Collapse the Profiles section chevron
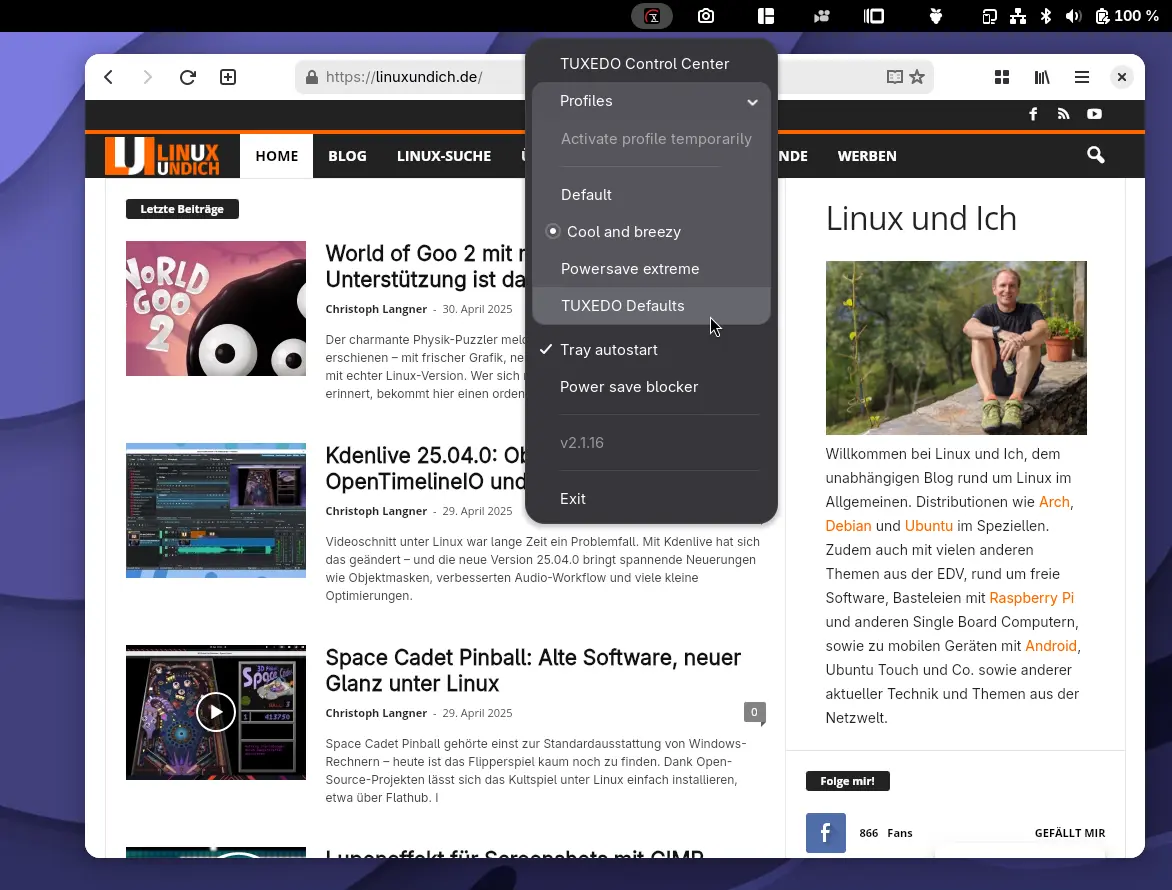Image resolution: width=1172 pixels, height=890 pixels. pyautogui.click(x=753, y=101)
